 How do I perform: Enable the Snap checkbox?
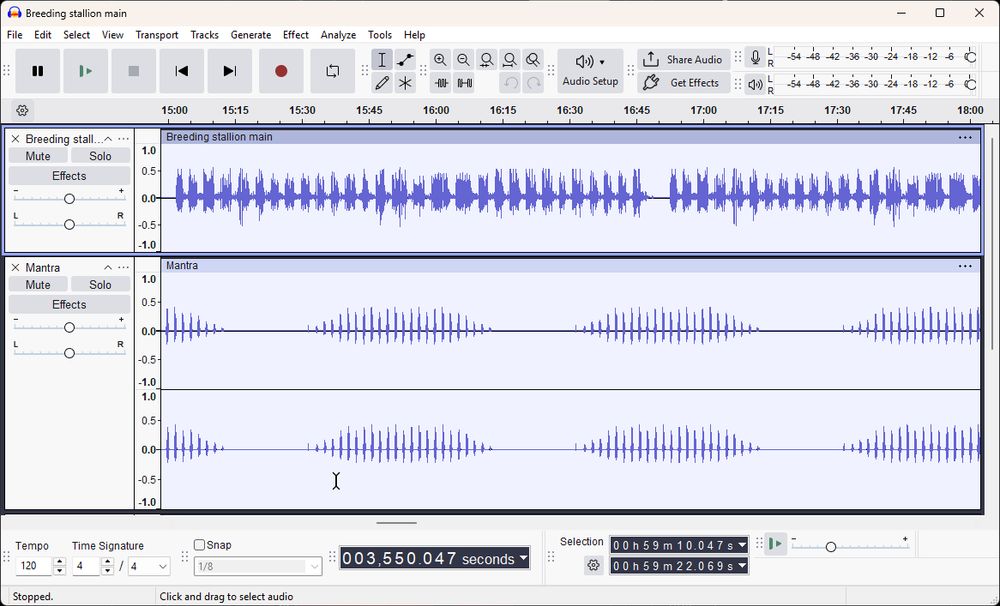[x=200, y=545]
